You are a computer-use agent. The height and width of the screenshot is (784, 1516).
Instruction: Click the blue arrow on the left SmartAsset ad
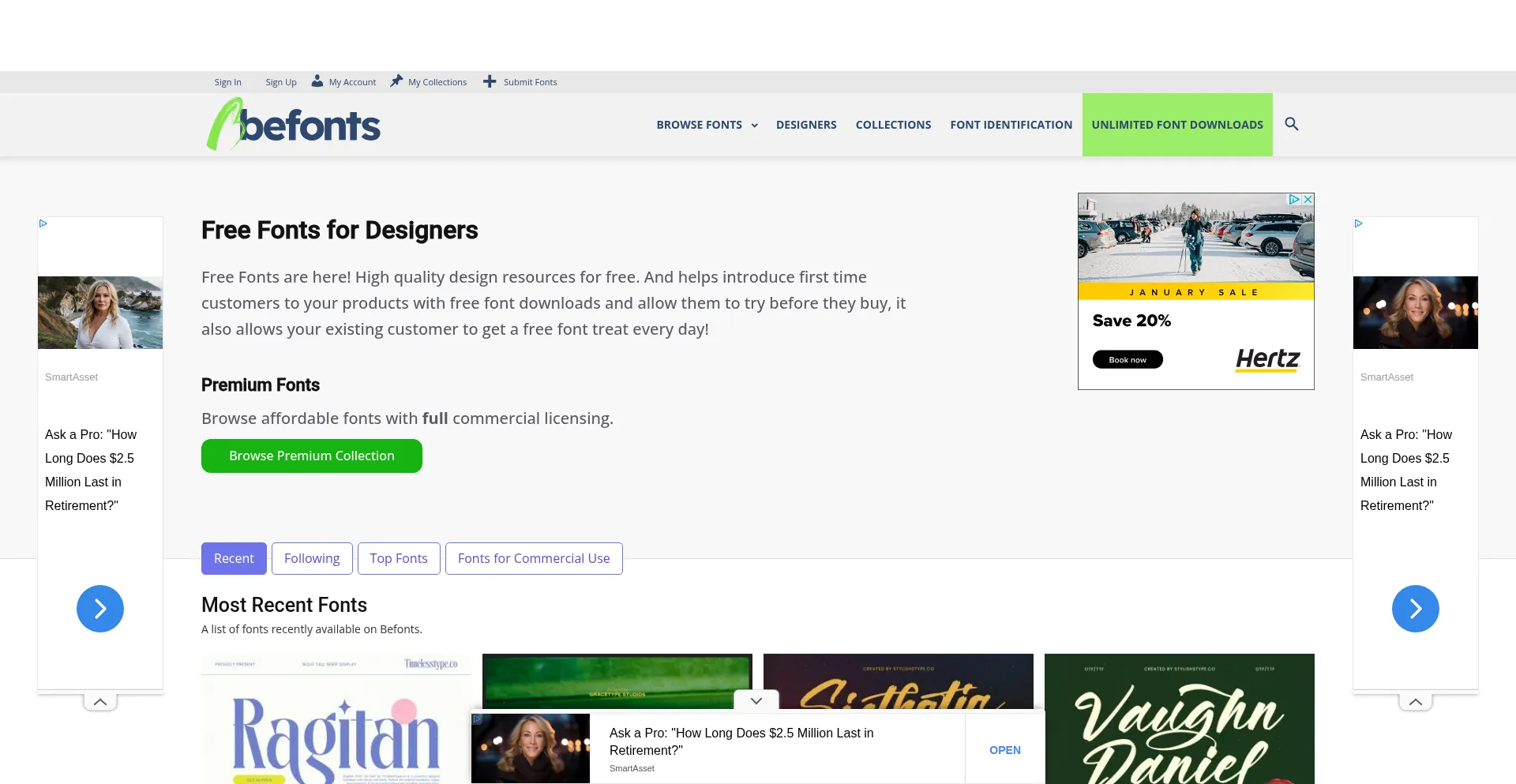click(x=99, y=609)
